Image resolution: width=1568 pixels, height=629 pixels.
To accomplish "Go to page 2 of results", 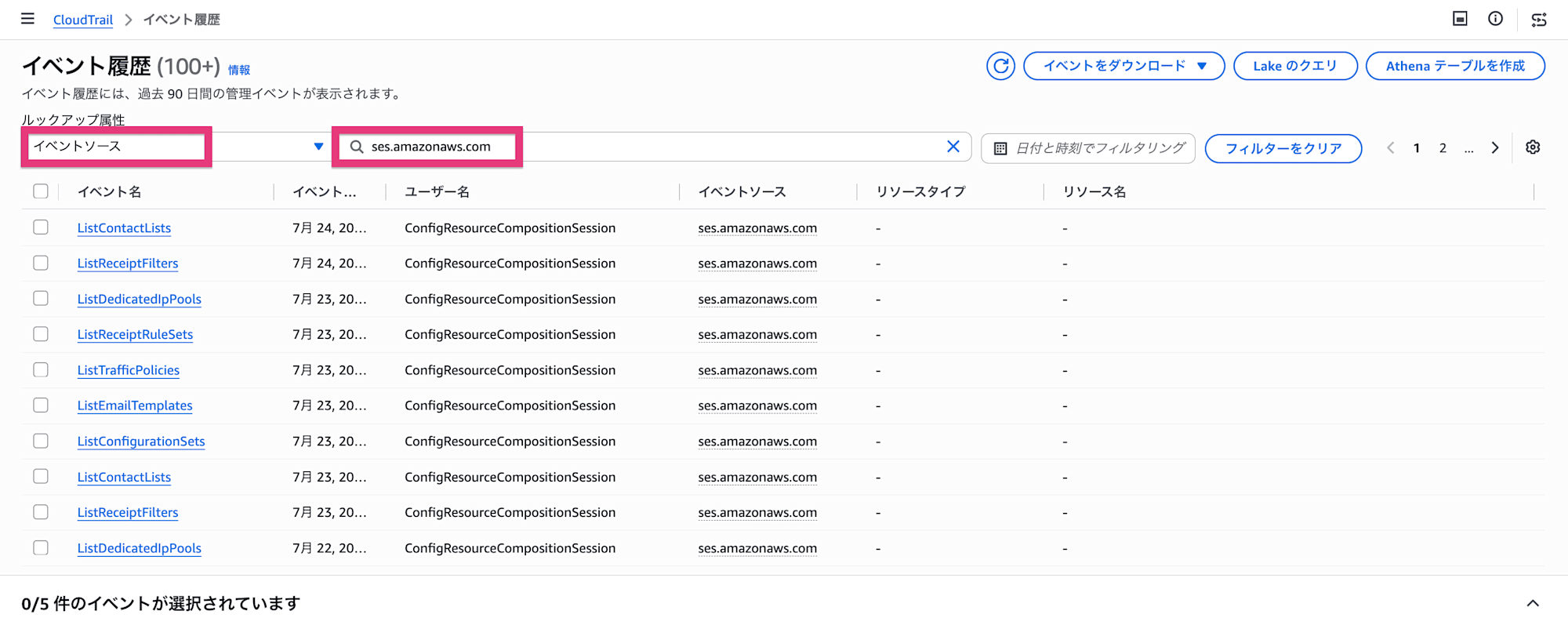I will pos(1443,147).
